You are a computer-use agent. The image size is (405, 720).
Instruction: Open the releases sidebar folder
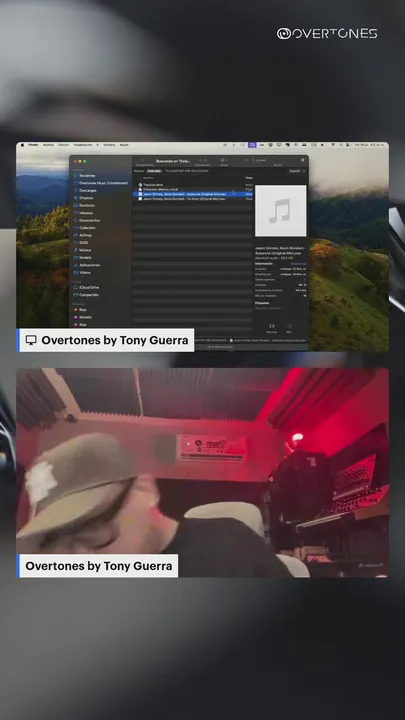(x=85, y=213)
